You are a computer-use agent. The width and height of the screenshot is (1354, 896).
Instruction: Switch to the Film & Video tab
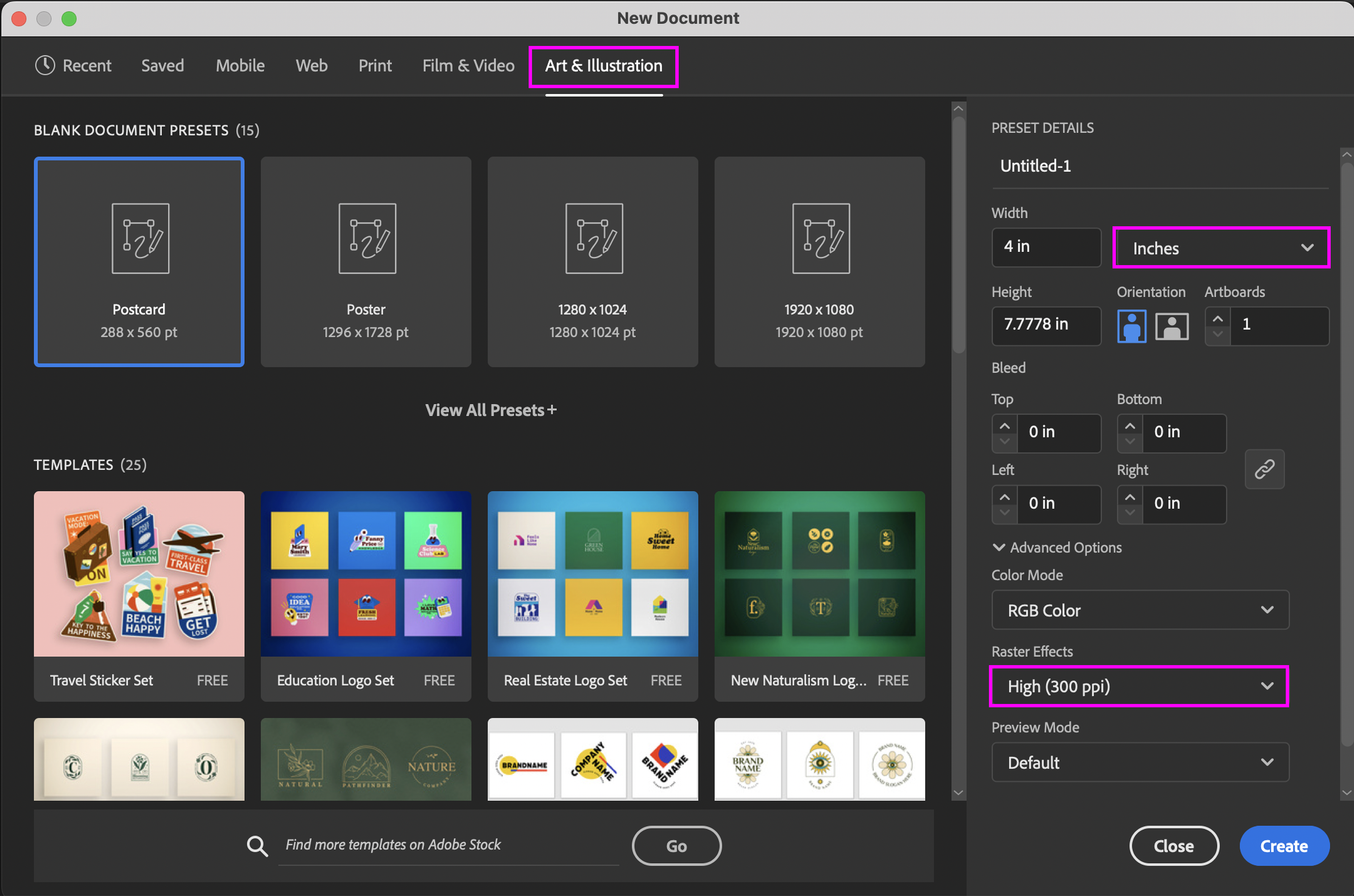point(468,66)
